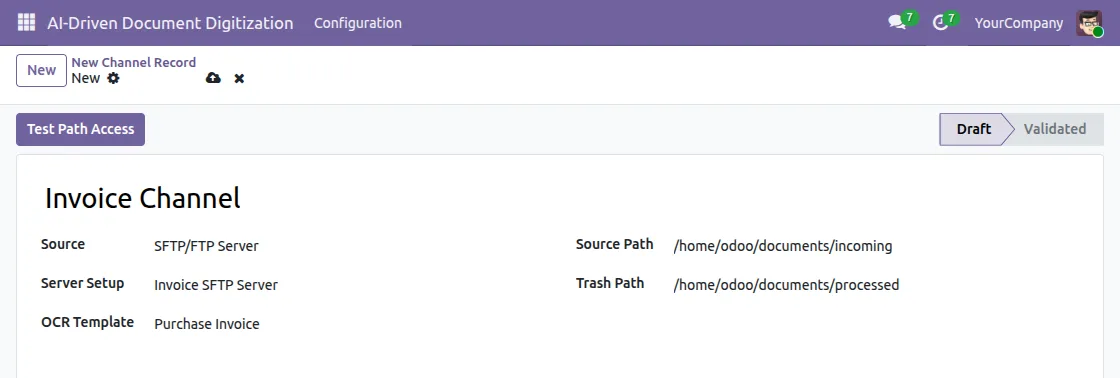1120x378 pixels.
Task: Select the Validated status stage
Action: [x=1054, y=129]
